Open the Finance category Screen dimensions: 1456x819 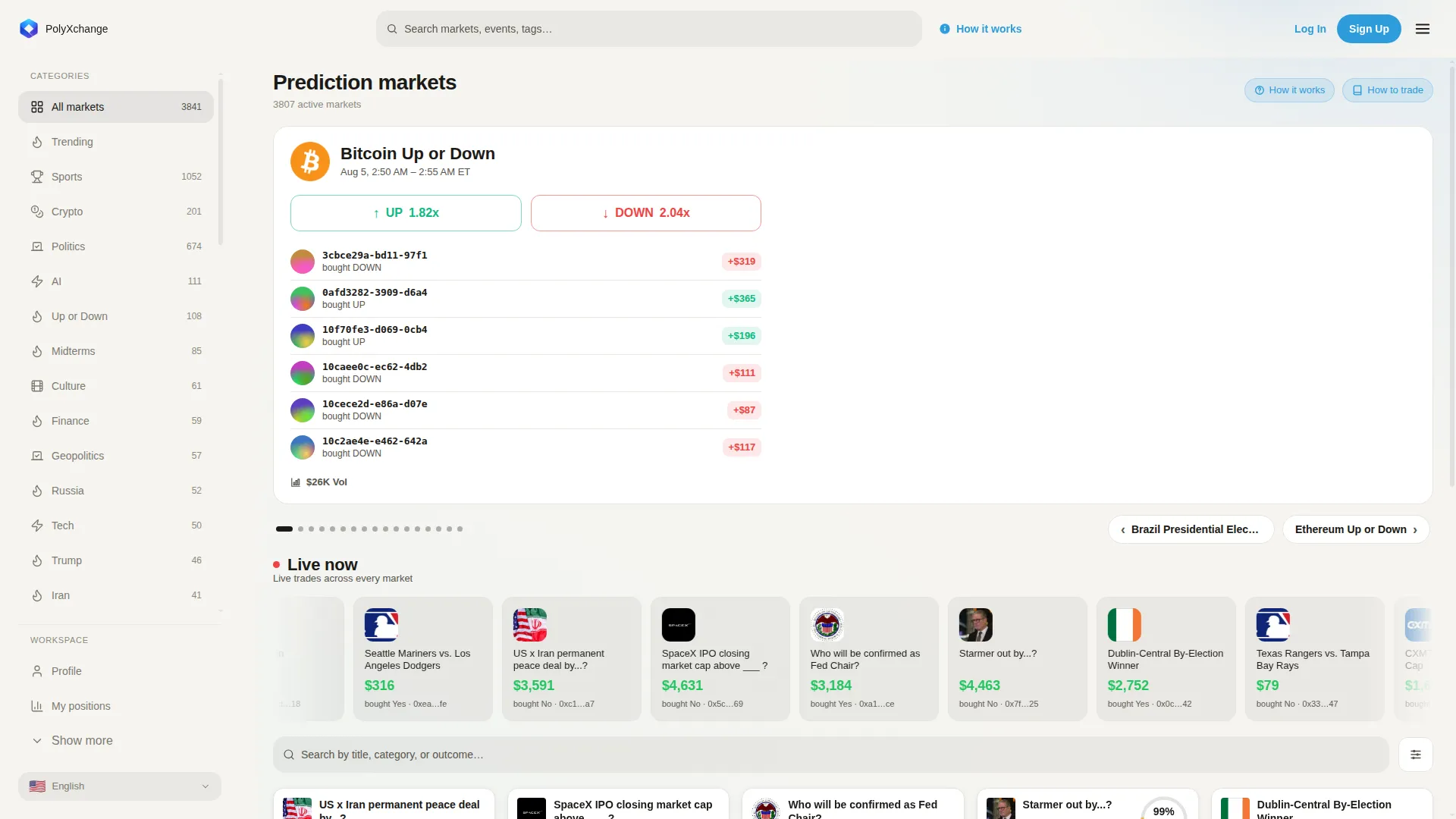click(116, 421)
